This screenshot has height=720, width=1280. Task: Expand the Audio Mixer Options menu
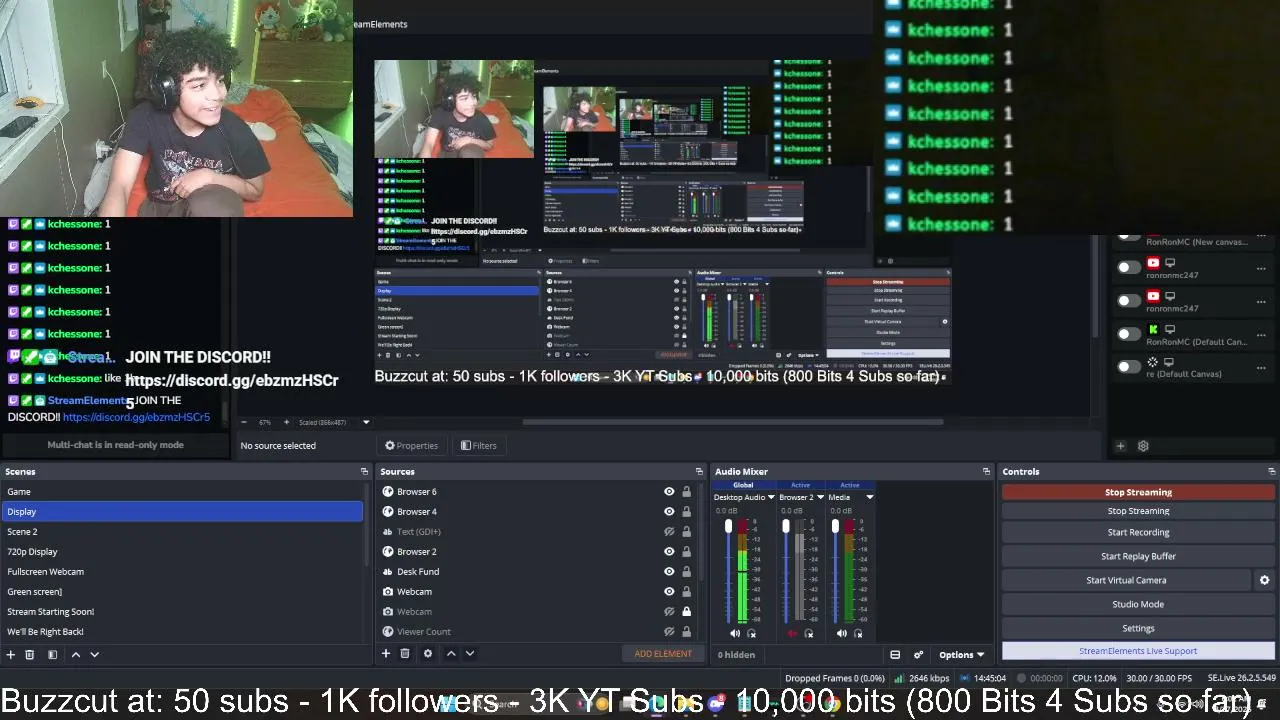(961, 655)
